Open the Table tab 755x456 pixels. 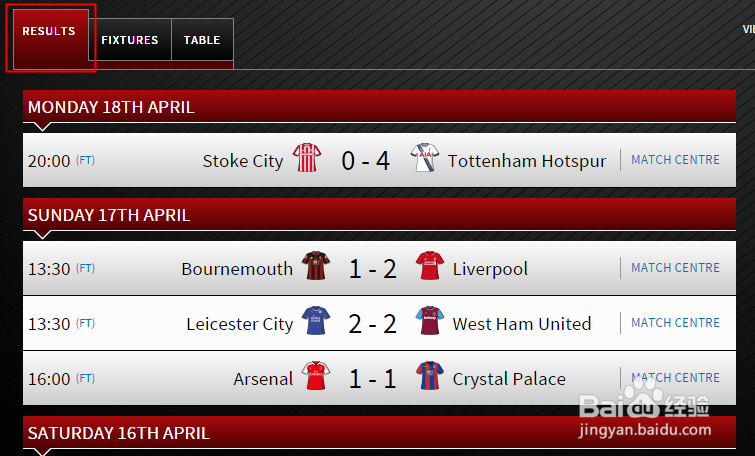pos(202,40)
